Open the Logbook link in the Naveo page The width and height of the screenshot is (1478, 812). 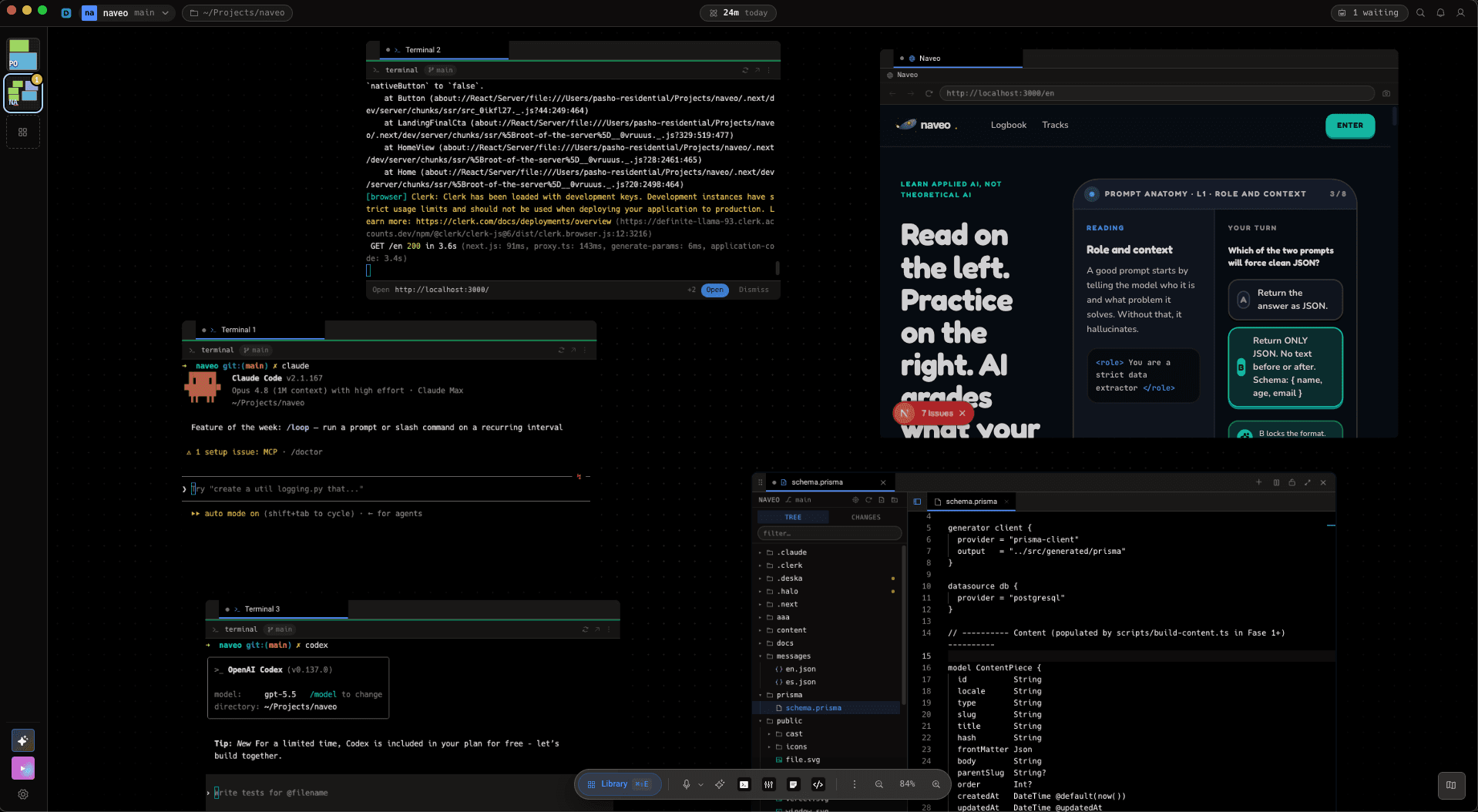(x=1008, y=125)
